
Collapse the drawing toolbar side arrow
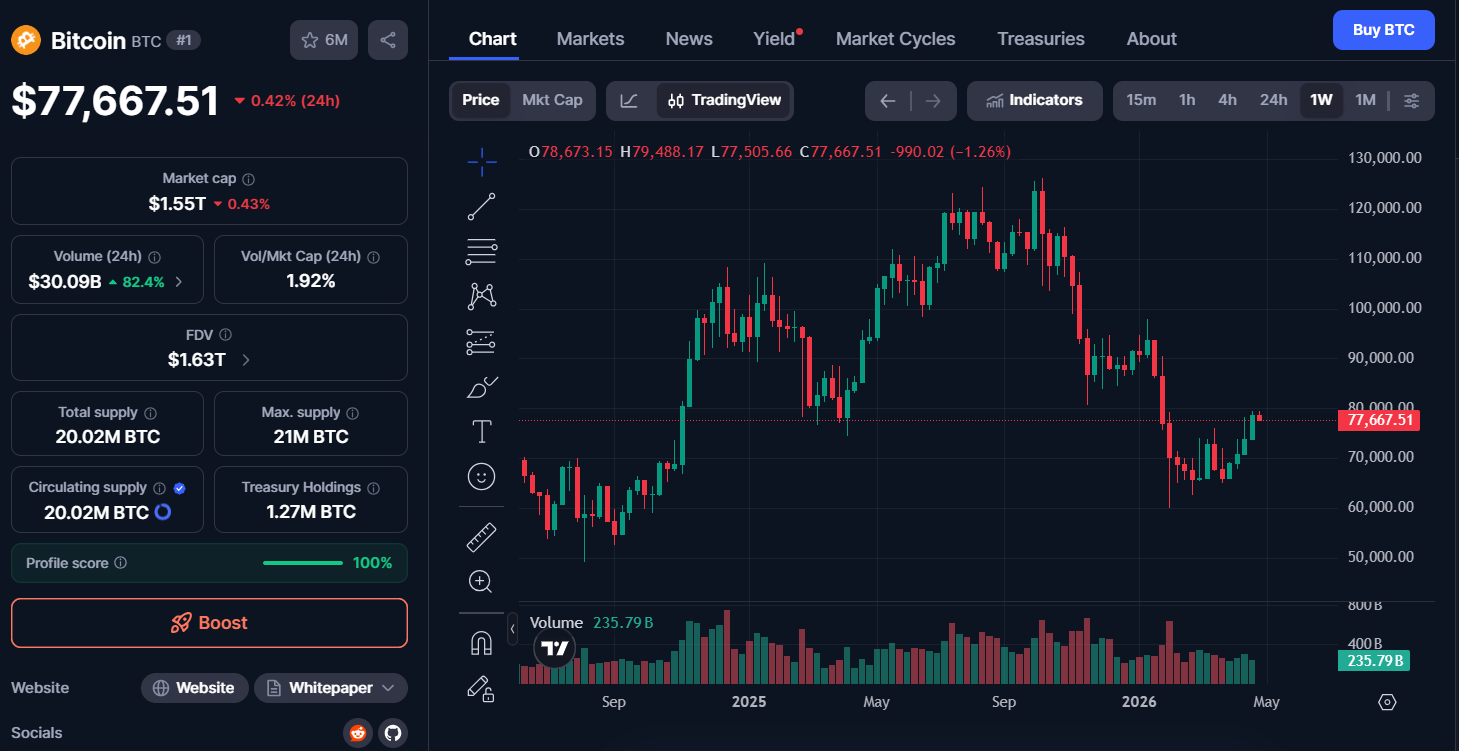[513, 629]
